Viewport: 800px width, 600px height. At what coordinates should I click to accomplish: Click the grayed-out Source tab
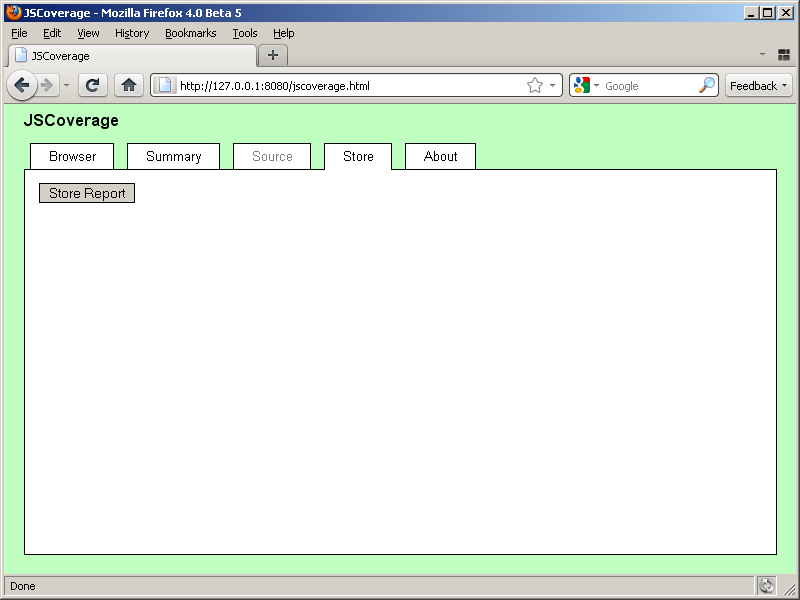click(x=272, y=156)
